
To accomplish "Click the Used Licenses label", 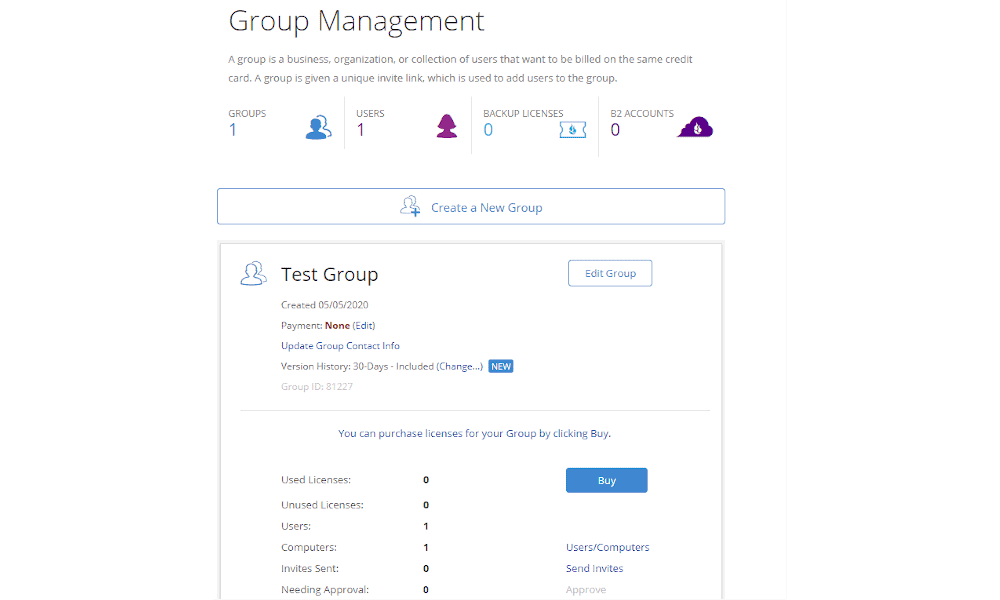I will 316,479.
